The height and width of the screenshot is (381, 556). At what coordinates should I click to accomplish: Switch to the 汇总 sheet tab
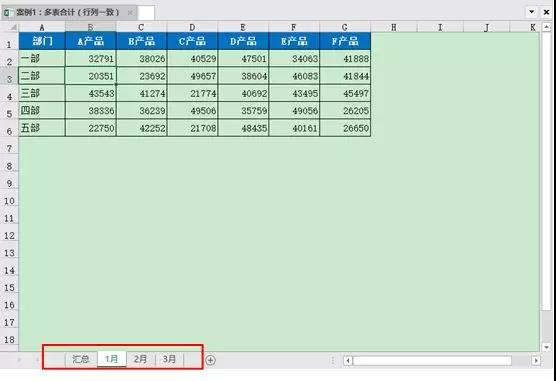pyautogui.click(x=81, y=359)
